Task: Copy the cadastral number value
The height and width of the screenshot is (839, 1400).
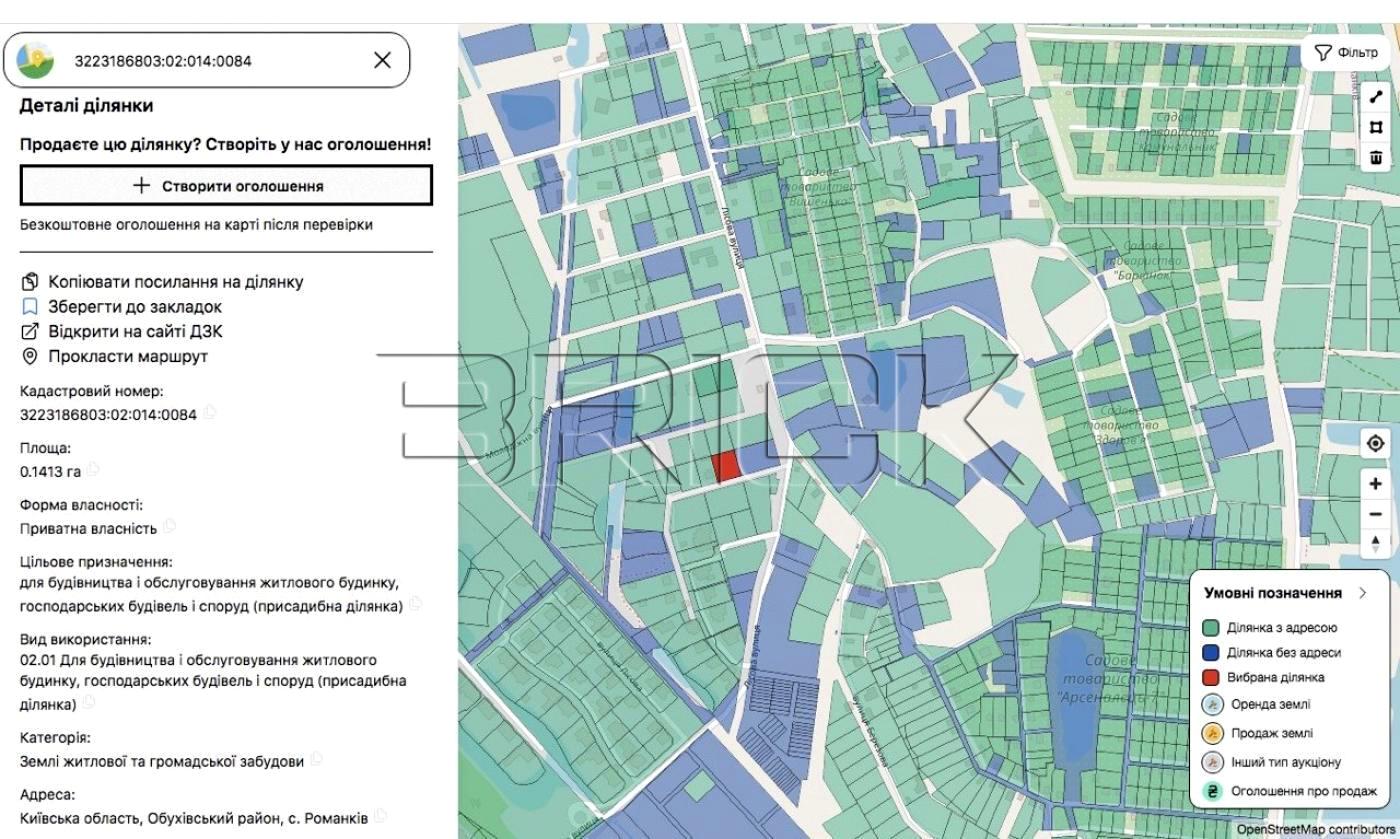Action: tap(210, 412)
